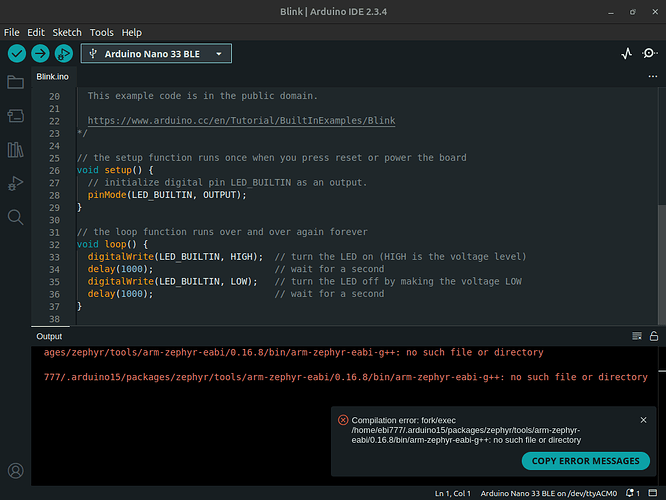Select the Blink.ino editor tab
The width and height of the screenshot is (666, 500).
(52, 77)
